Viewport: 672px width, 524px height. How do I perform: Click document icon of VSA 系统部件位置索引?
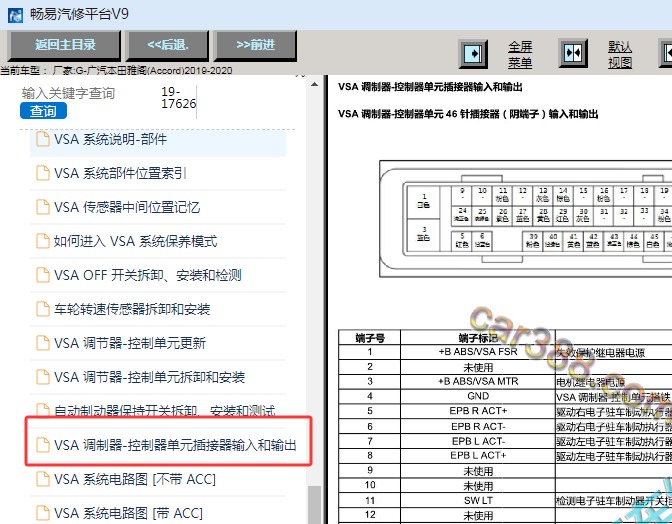42,173
